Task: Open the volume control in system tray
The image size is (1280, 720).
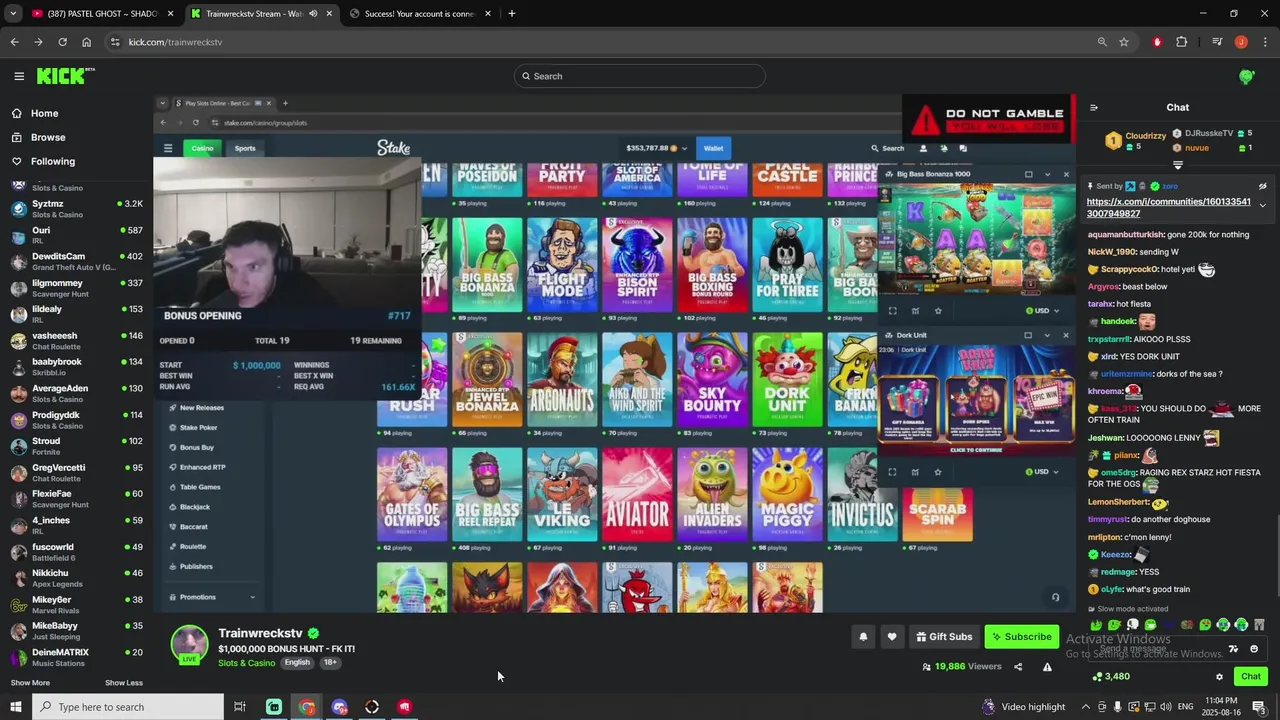Action: [x=1167, y=707]
